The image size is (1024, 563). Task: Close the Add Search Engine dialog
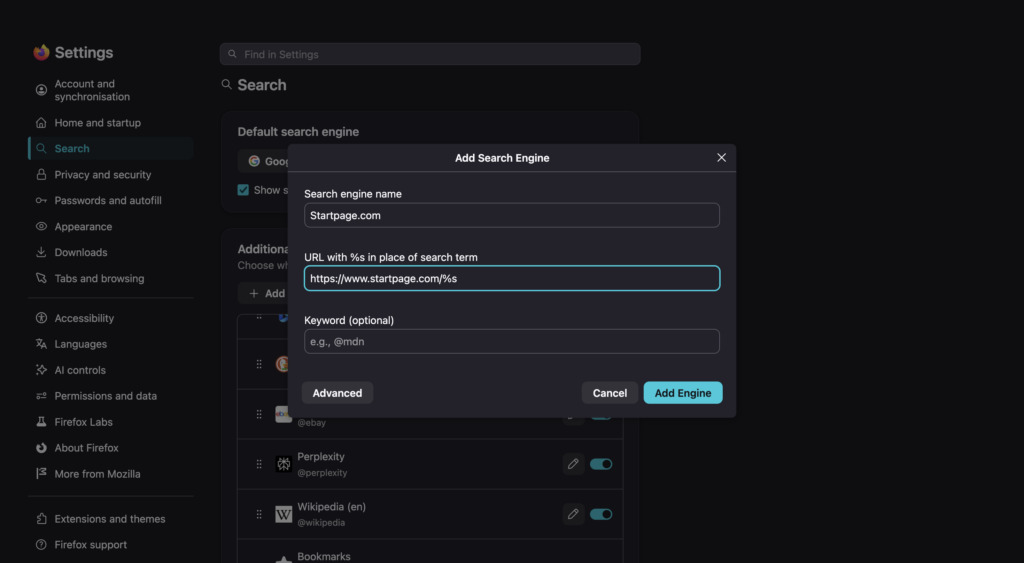[721, 157]
